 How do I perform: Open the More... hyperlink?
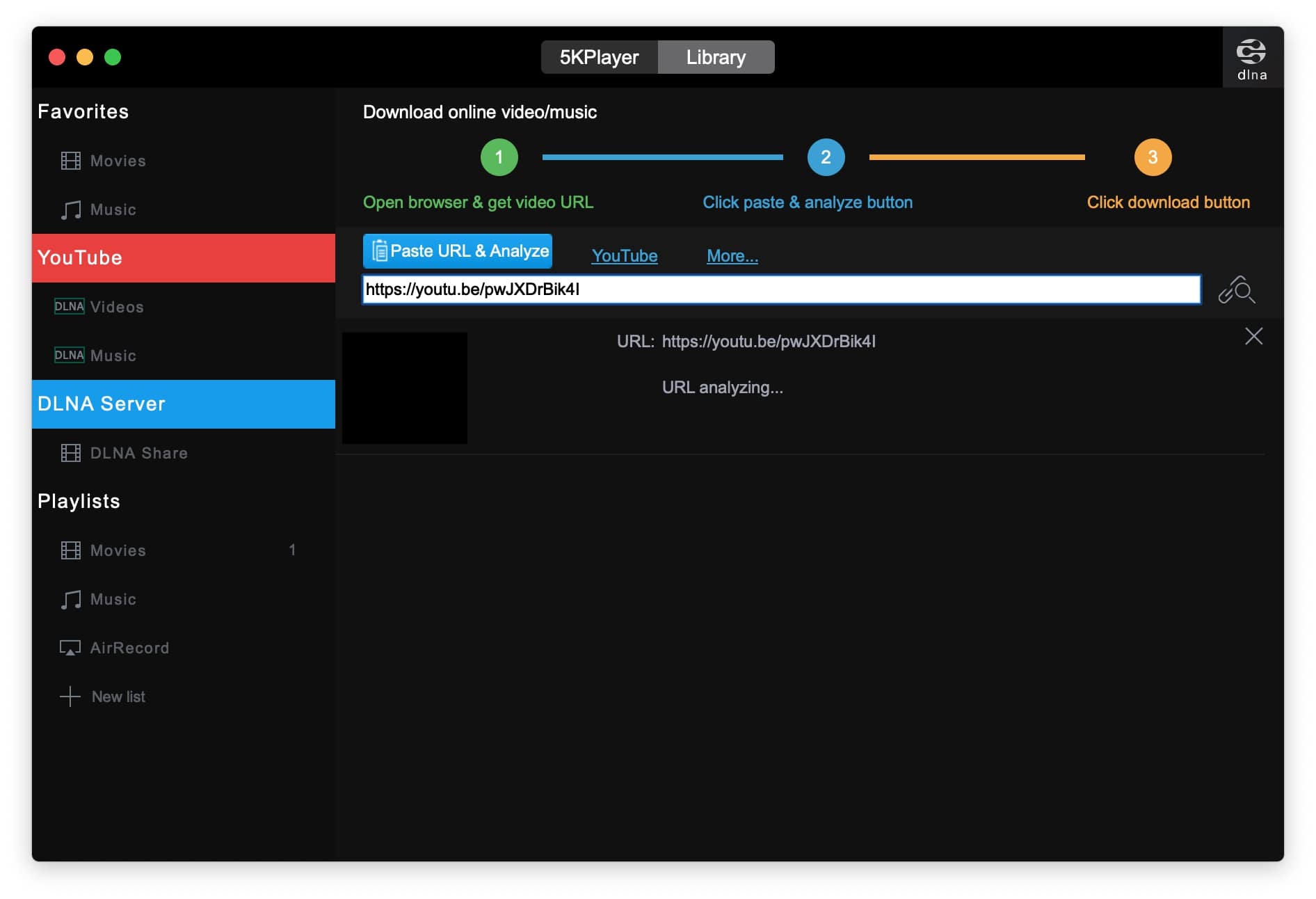[732, 256]
